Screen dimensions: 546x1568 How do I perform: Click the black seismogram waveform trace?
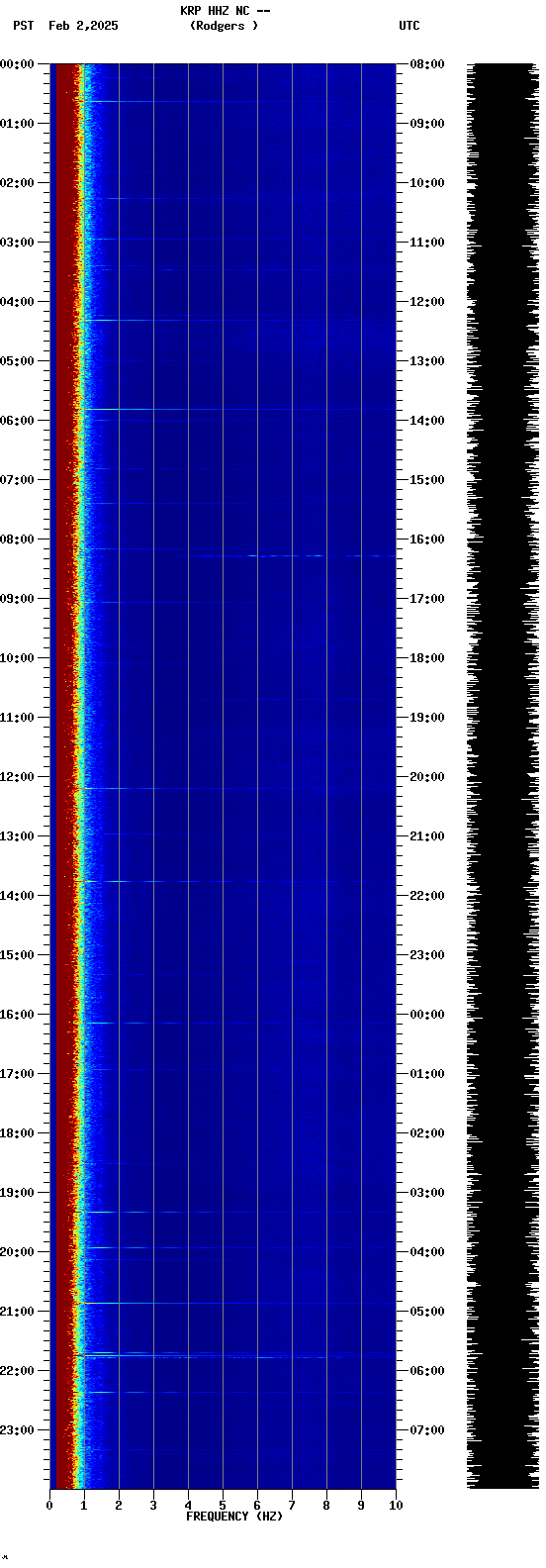pos(503,776)
